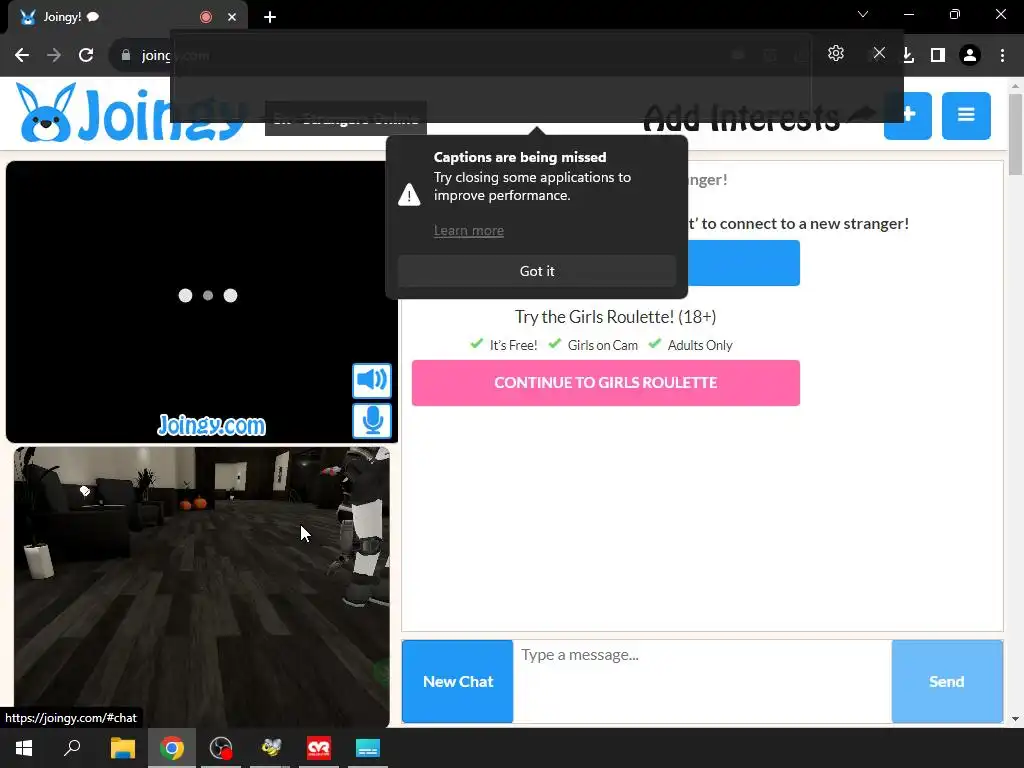Start a New Chat

tap(458, 681)
